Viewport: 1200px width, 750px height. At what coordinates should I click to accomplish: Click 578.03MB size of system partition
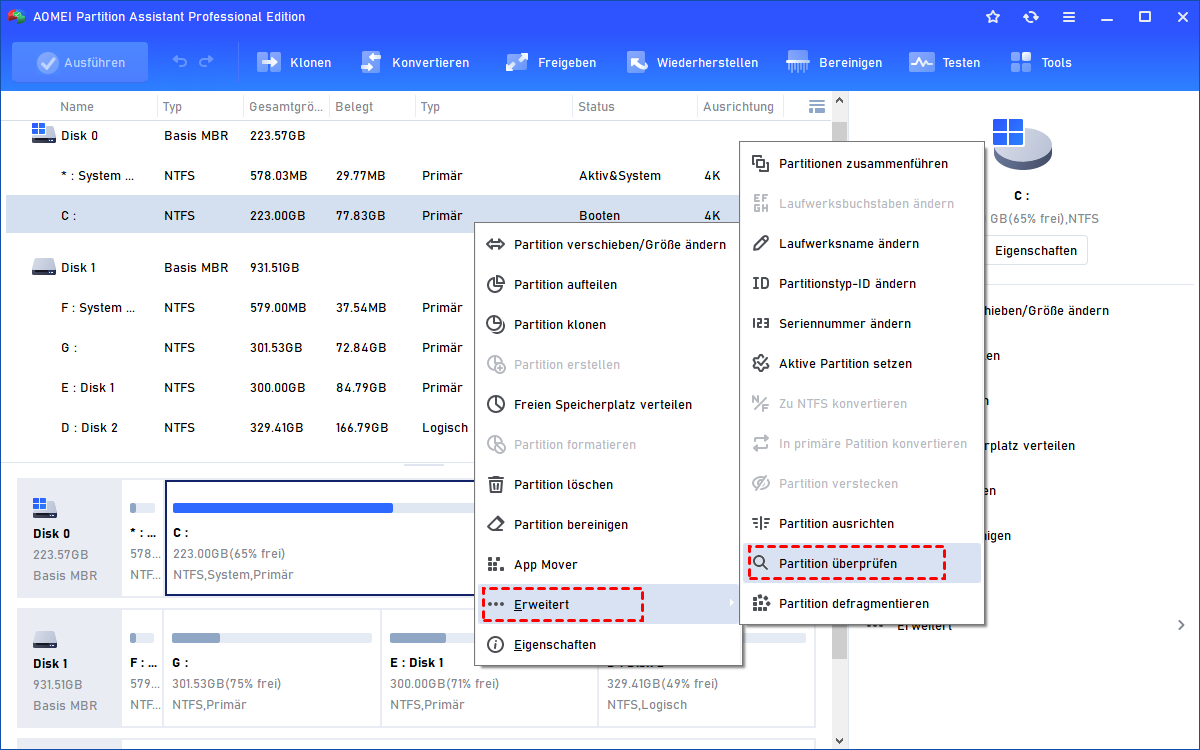point(278,175)
